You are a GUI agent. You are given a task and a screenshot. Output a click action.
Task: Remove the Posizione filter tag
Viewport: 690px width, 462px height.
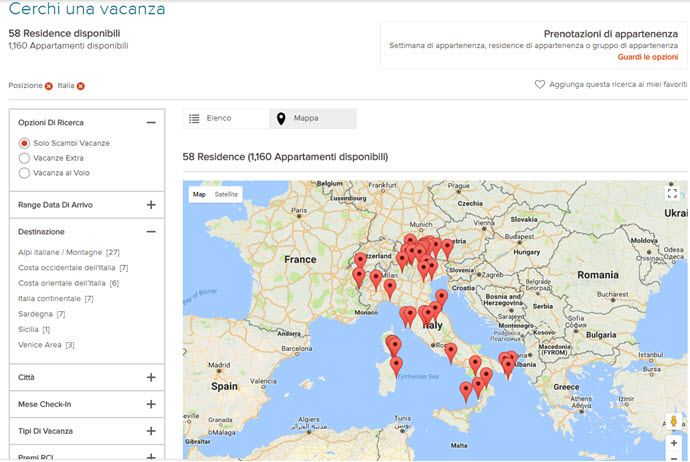48,86
